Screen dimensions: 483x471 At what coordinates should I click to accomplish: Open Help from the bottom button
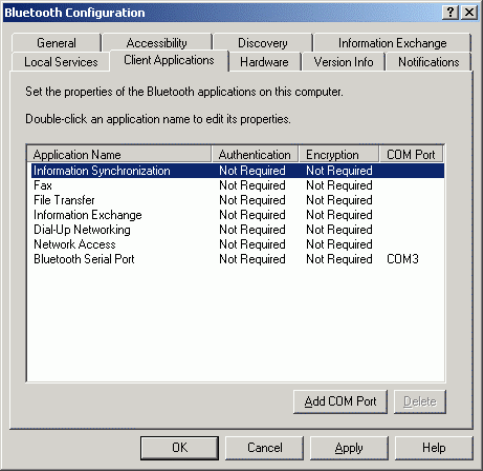(434, 448)
